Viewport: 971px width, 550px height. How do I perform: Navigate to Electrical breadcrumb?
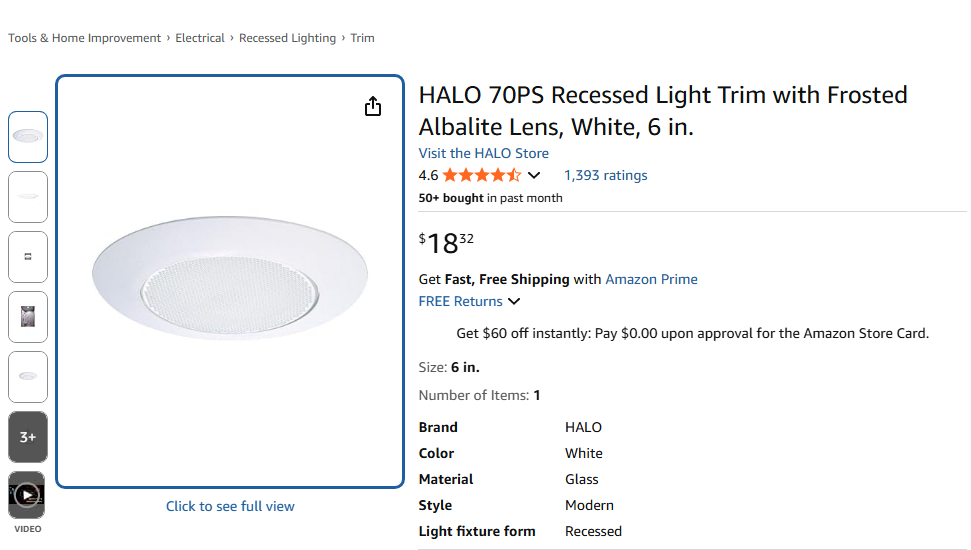point(200,38)
